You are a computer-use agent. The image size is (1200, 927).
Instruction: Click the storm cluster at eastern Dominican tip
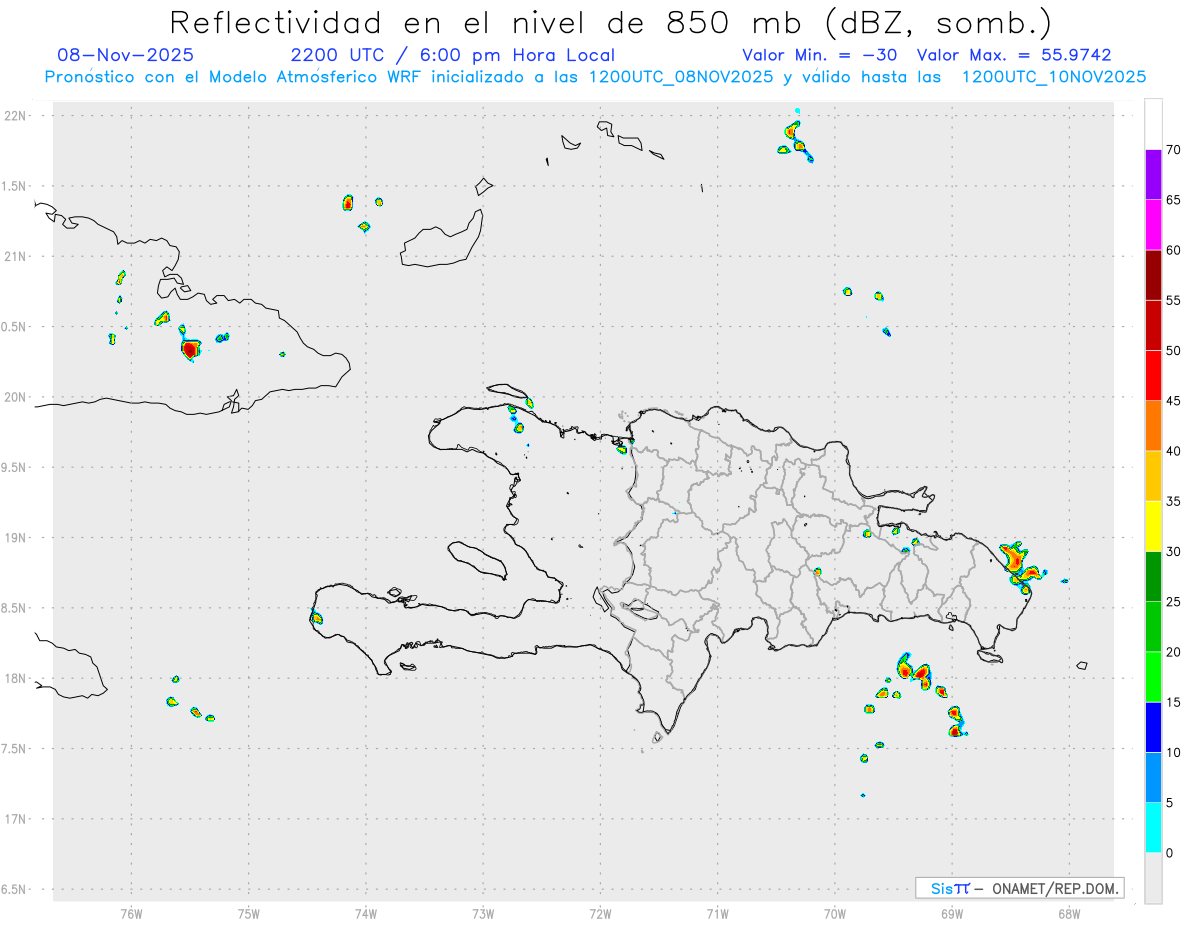[x=1021, y=566]
